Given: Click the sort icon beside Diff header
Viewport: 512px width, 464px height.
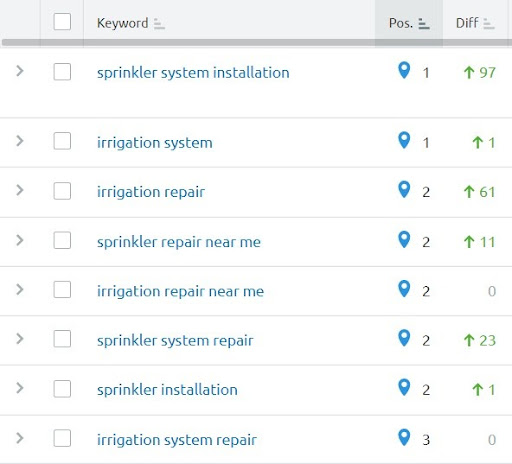Looking at the screenshot, I should point(489,24).
